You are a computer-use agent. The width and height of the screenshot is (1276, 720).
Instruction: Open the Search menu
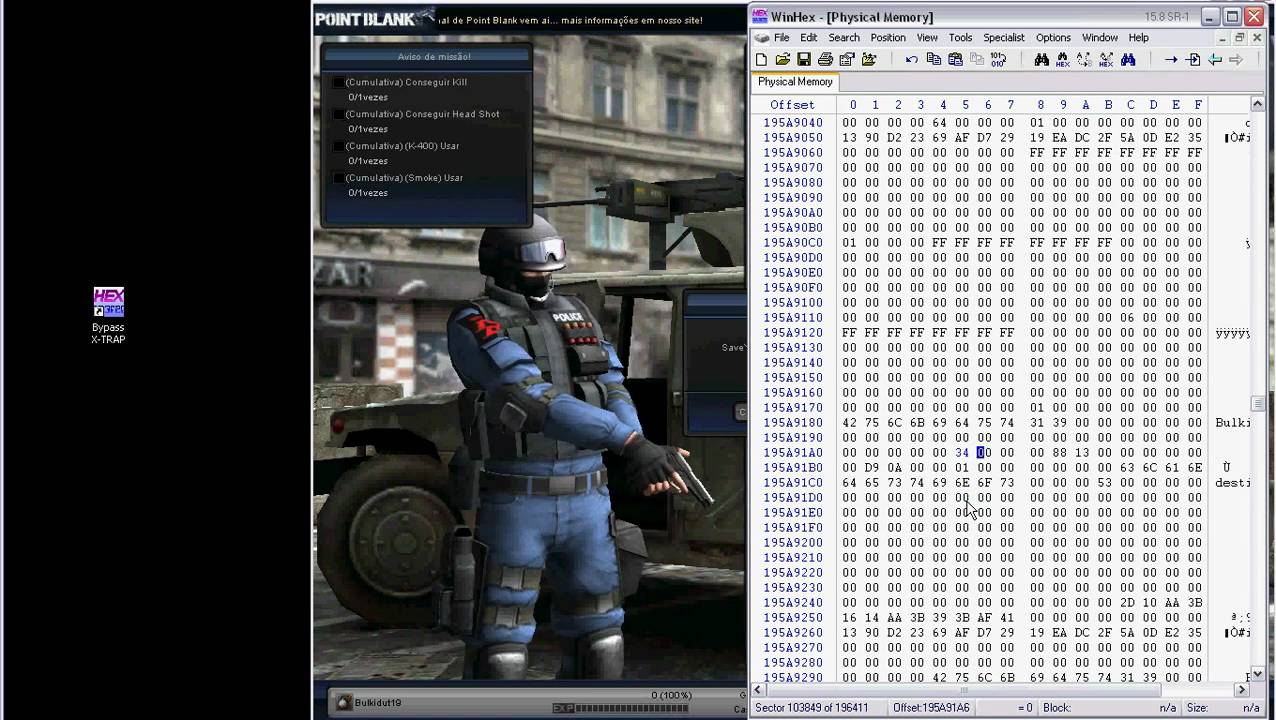click(x=844, y=38)
